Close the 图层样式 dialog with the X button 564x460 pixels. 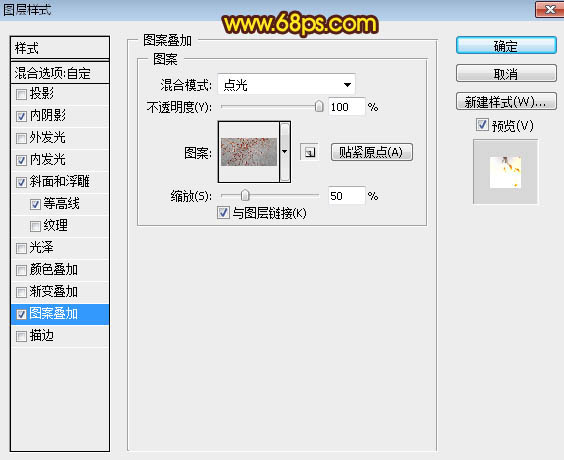[x=549, y=9]
